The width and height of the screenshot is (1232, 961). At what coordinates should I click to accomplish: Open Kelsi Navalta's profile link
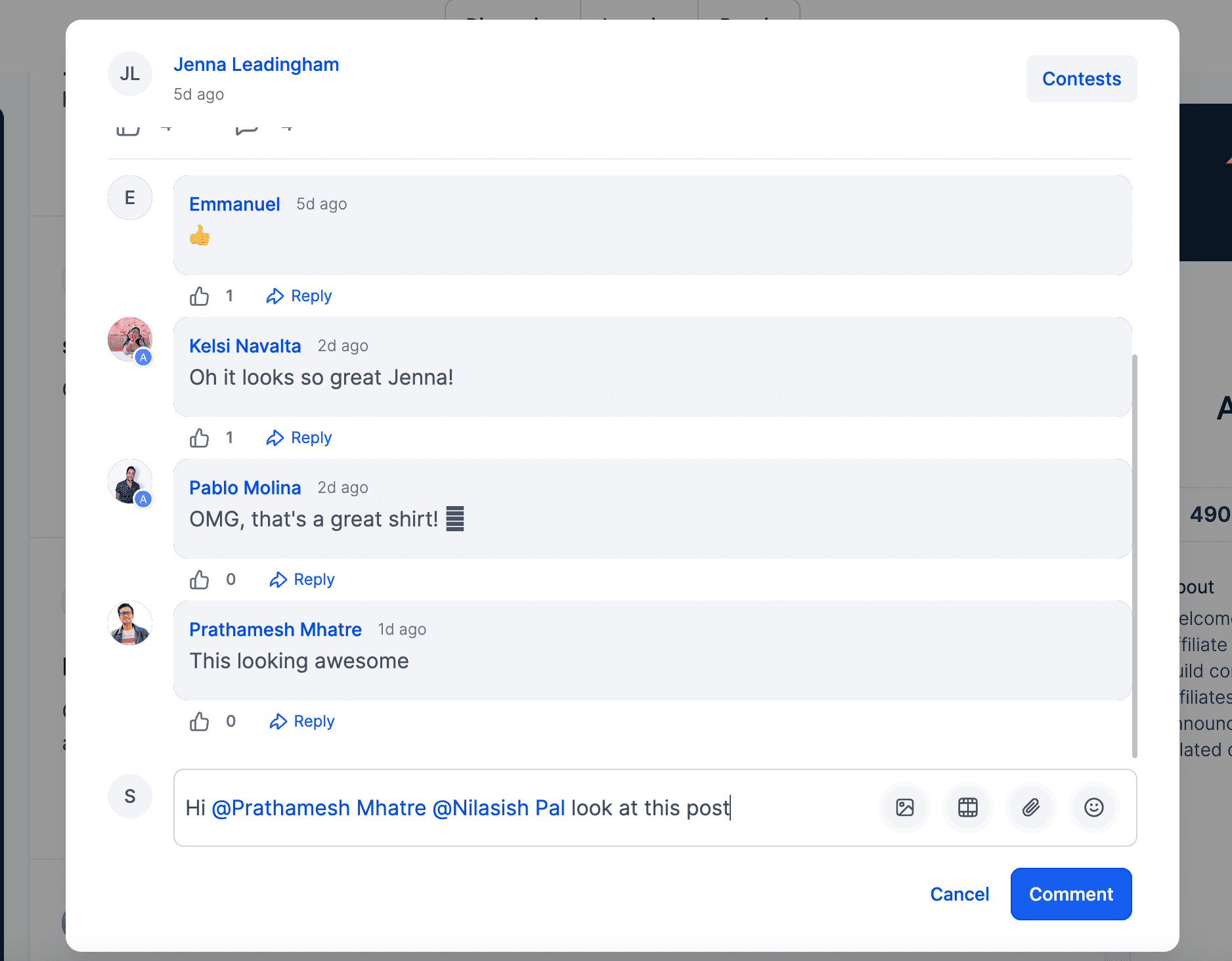click(245, 346)
